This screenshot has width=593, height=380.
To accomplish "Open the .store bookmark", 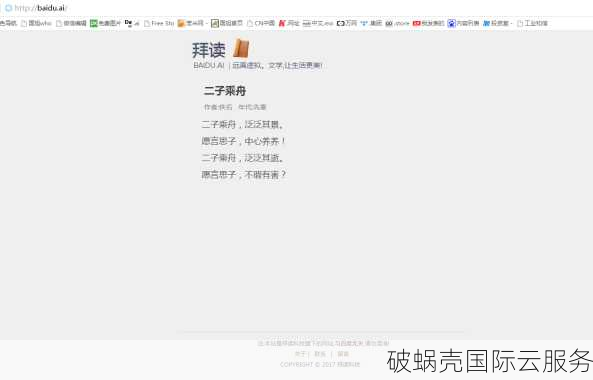I will [x=397, y=23].
